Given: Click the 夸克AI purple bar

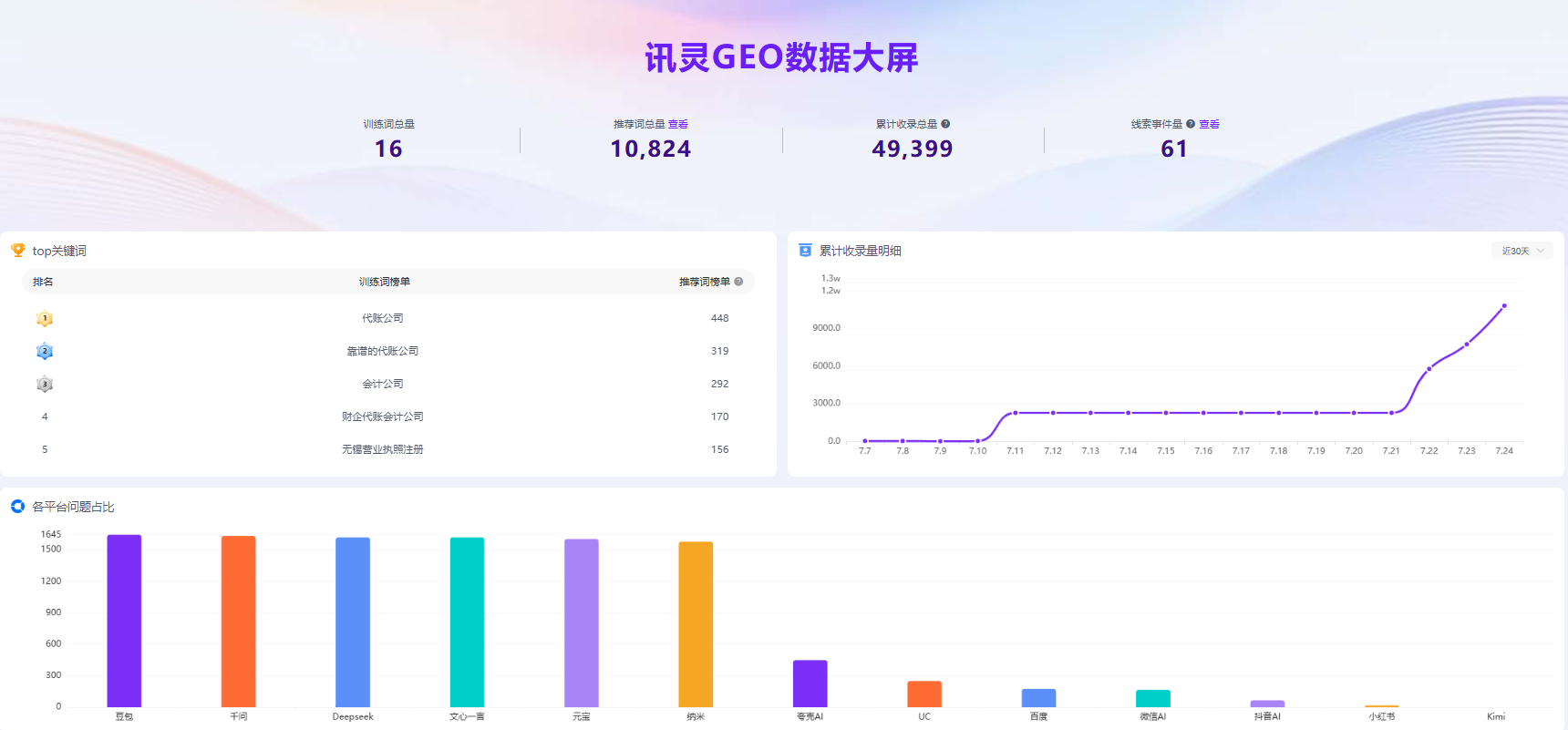Looking at the screenshot, I should click(810, 684).
